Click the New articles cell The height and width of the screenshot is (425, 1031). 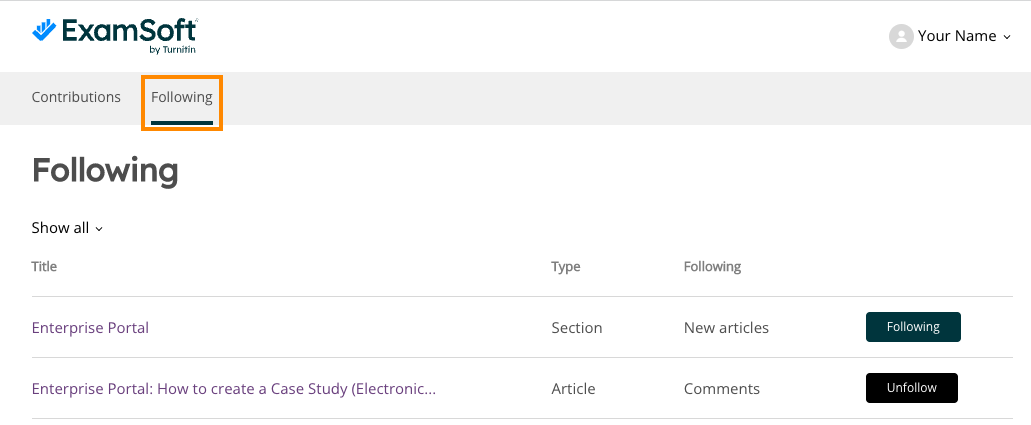tap(726, 328)
